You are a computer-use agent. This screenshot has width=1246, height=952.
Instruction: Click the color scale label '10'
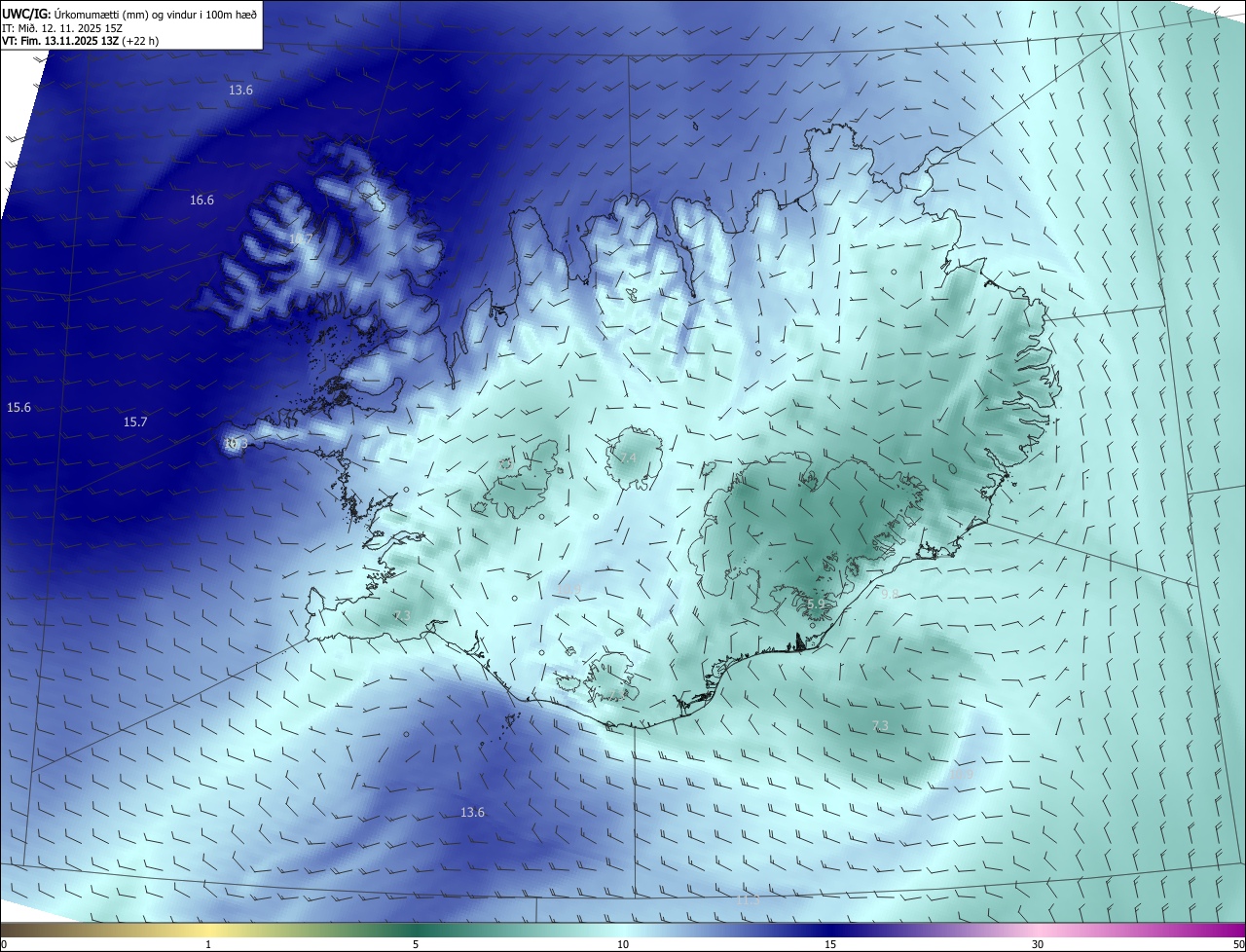pos(623,944)
